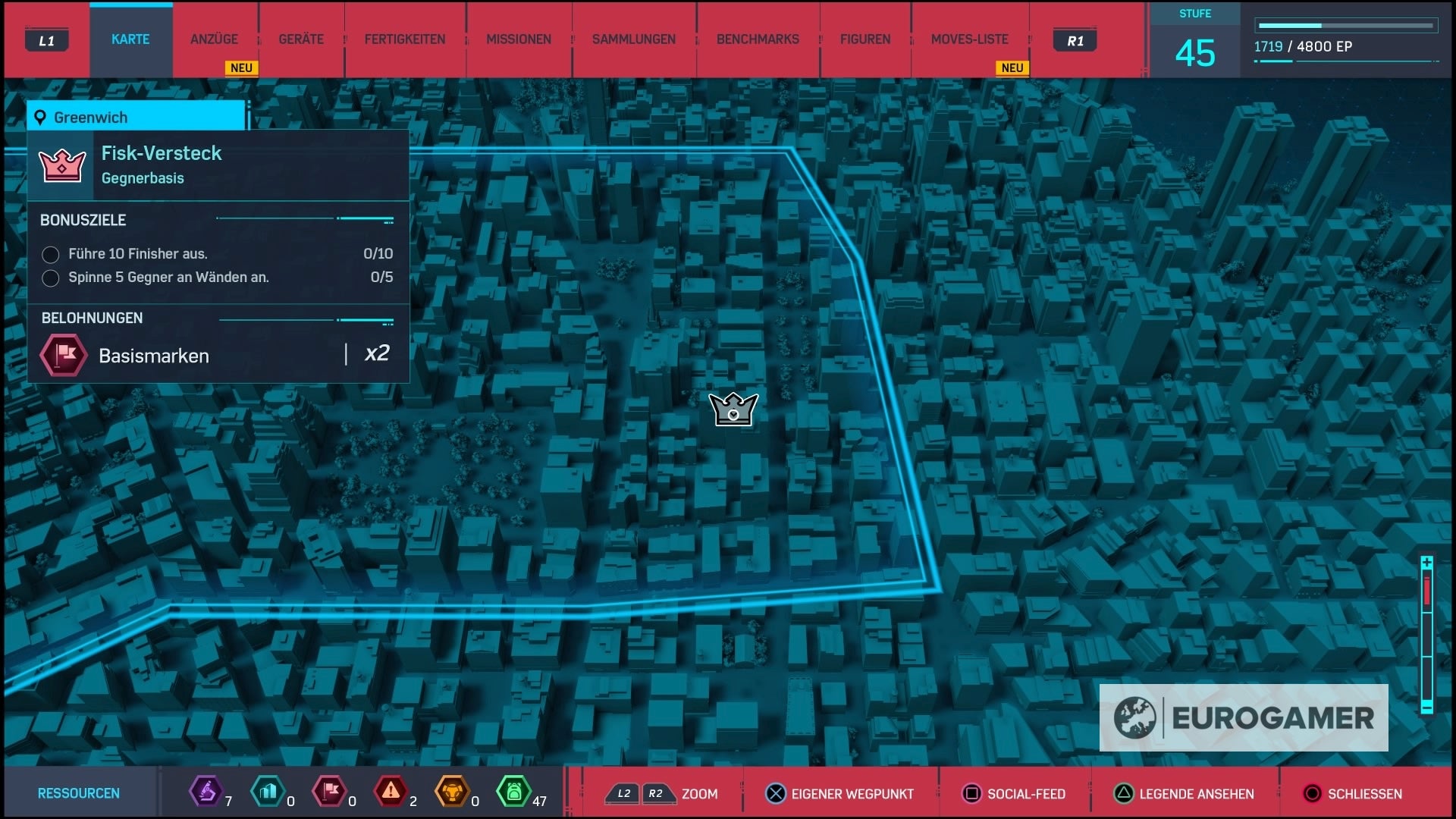Click the Basismarken reward label

point(154,356)
